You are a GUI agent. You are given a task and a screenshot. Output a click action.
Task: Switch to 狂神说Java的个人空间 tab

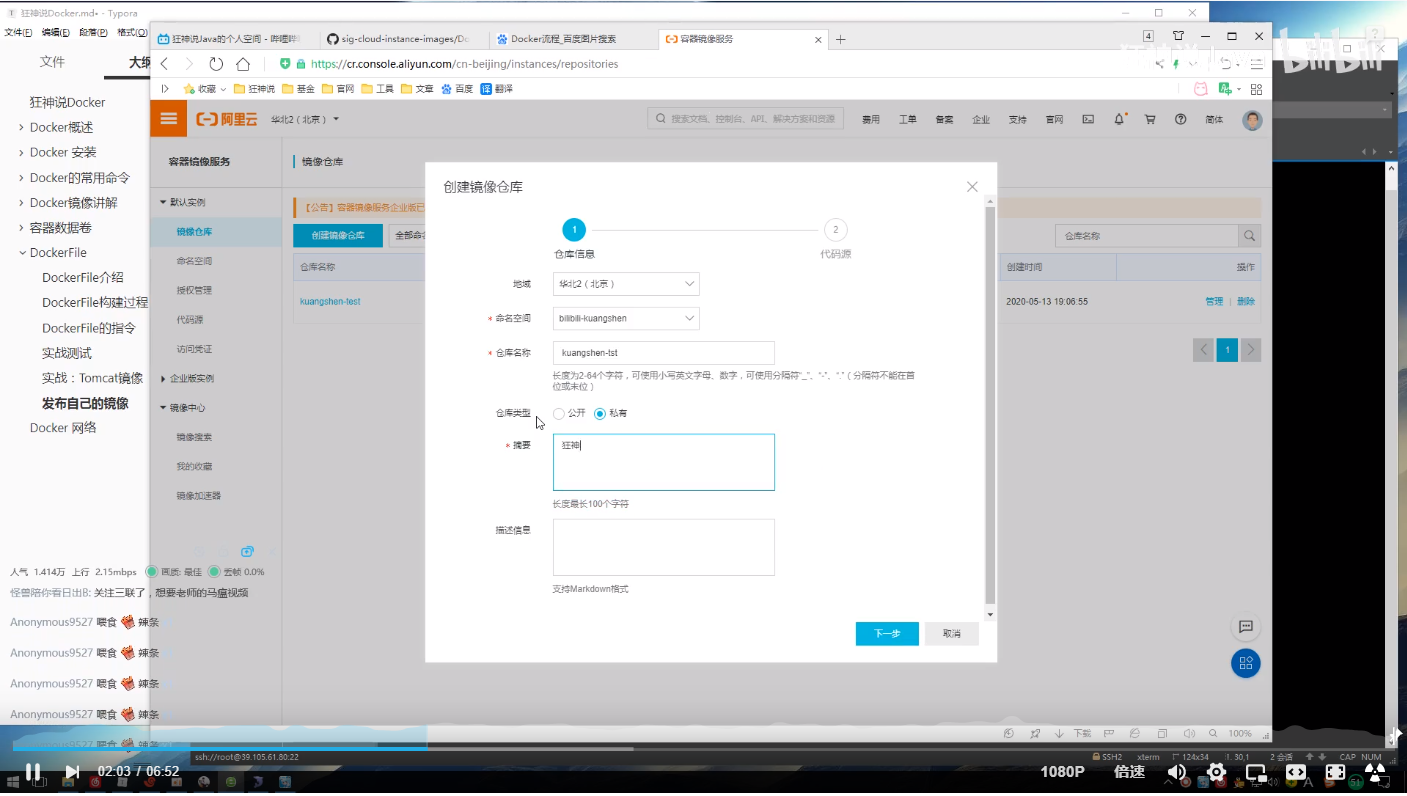235,39
